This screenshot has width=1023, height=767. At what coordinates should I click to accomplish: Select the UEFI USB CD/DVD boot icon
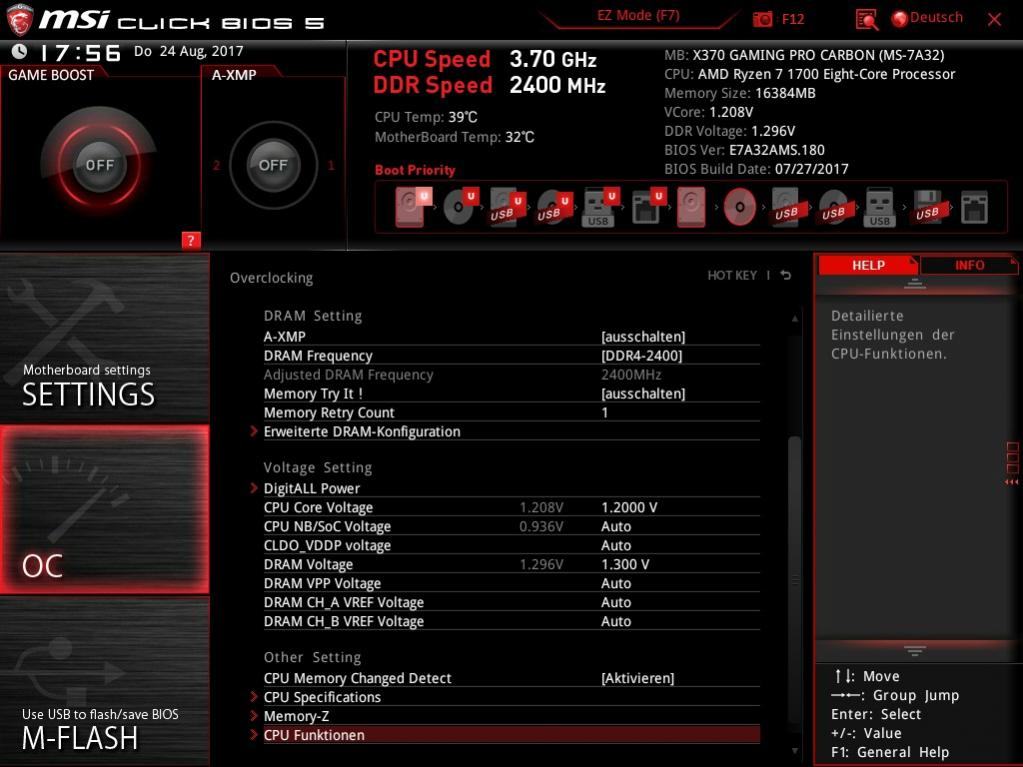click(554, 207)
